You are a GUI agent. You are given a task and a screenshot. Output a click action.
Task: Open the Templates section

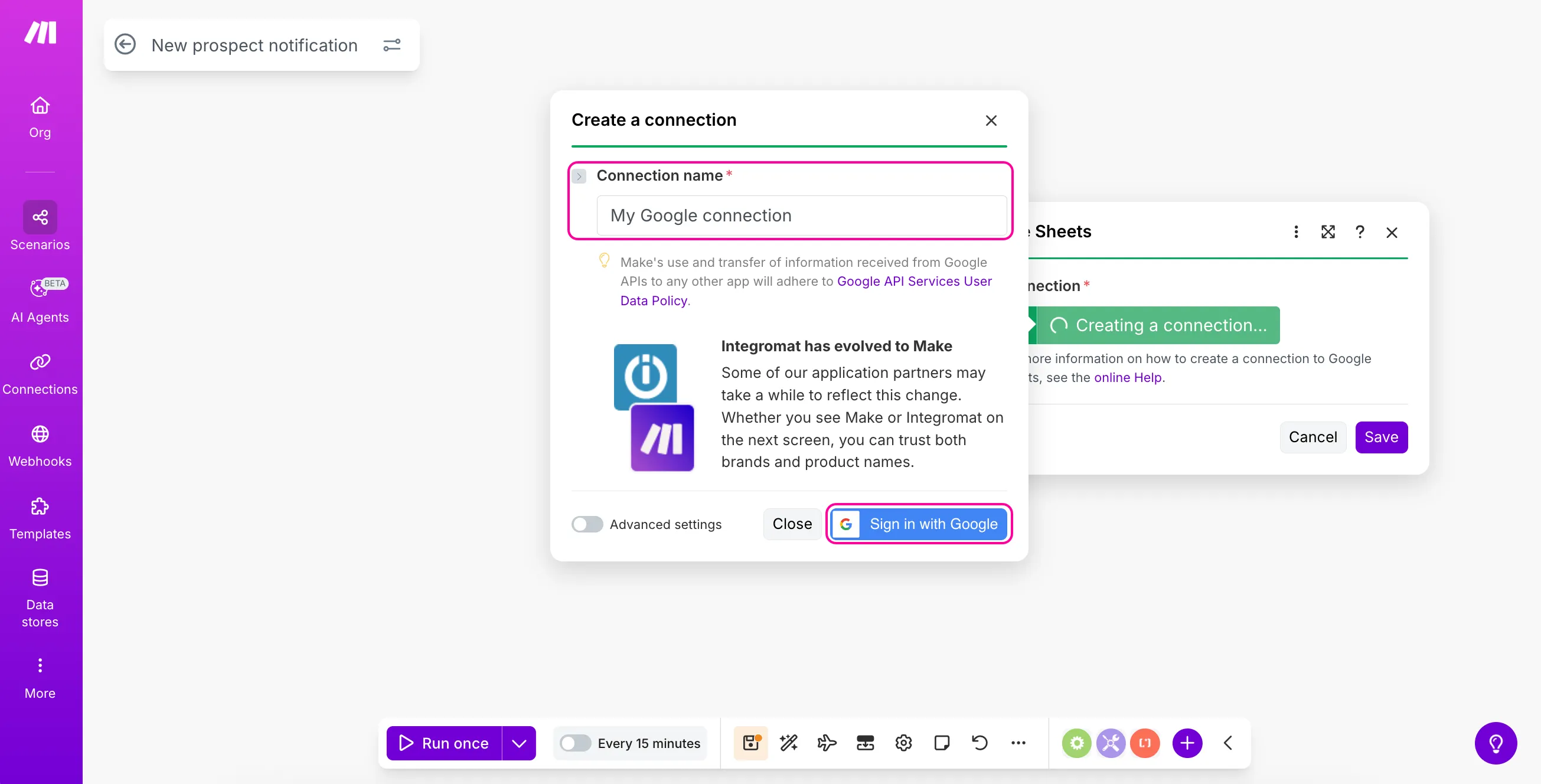point(40,518)
